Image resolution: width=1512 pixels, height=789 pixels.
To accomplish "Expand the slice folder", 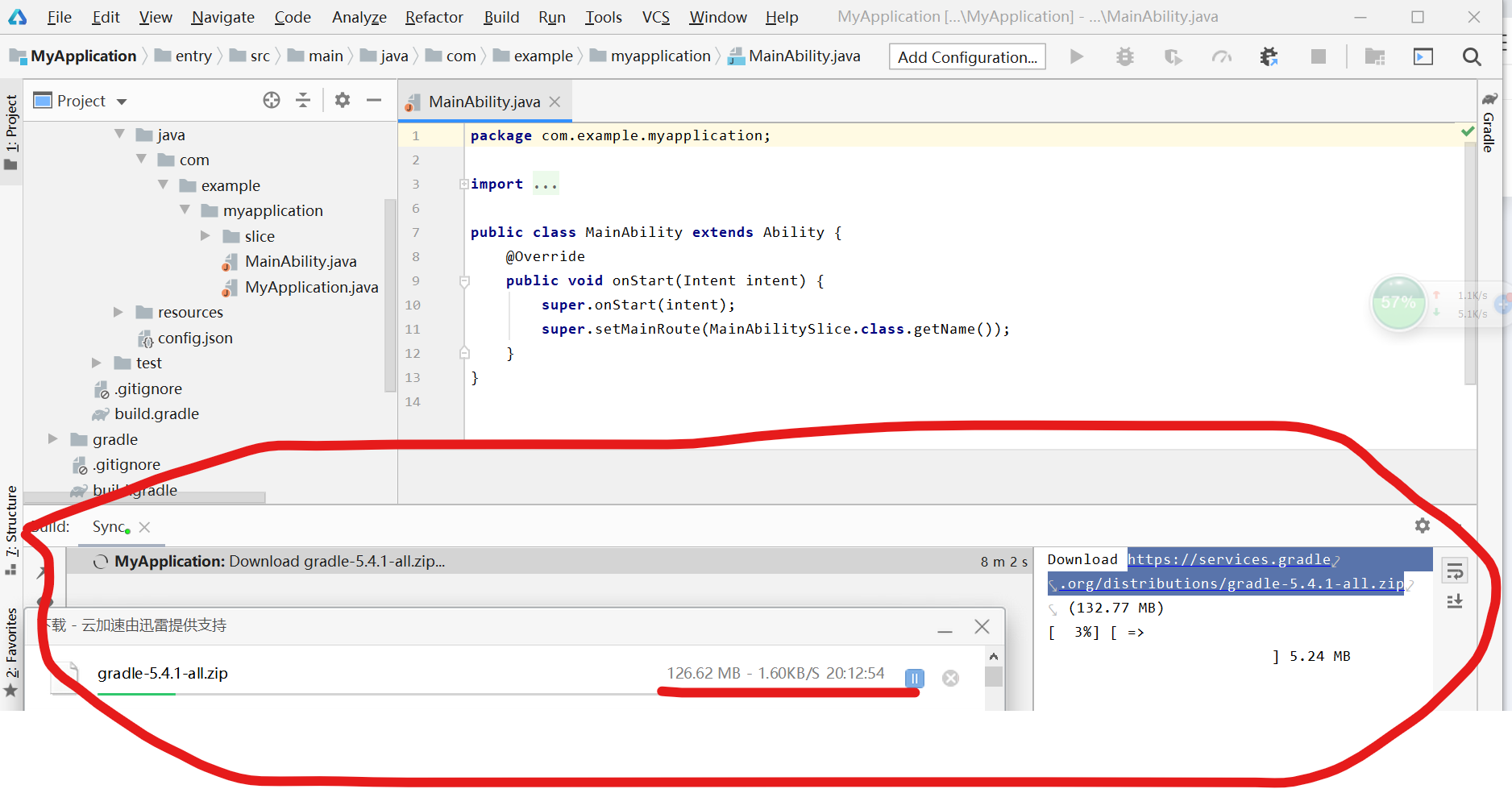I will [x=205, y=235].
